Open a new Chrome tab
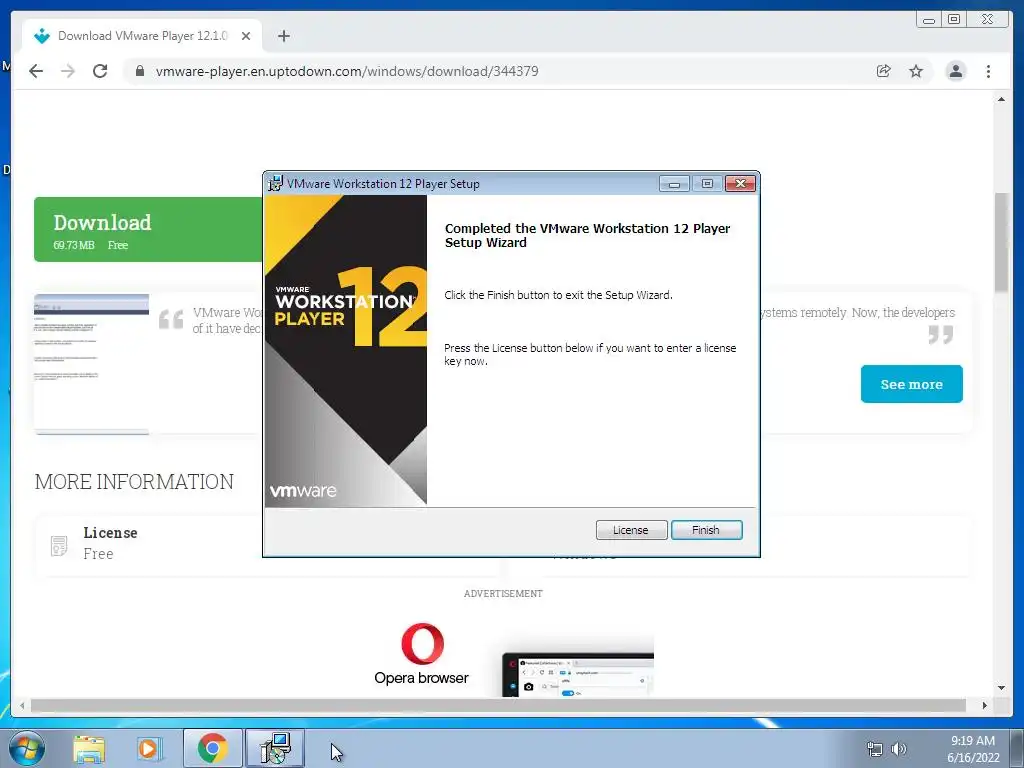Screen dimensions: 1024x768 (283, 36)
